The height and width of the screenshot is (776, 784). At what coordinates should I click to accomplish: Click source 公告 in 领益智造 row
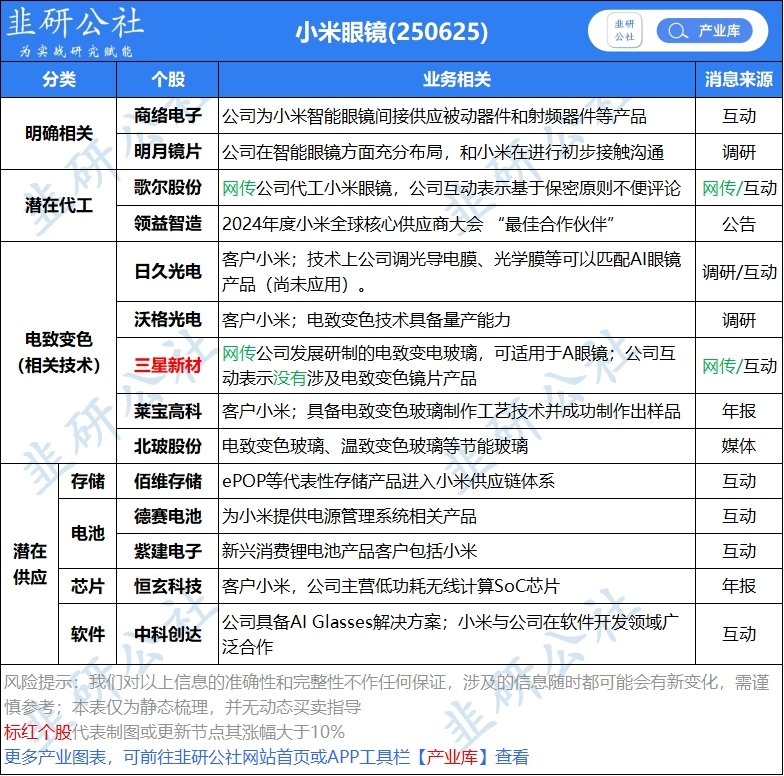(739, 224)
